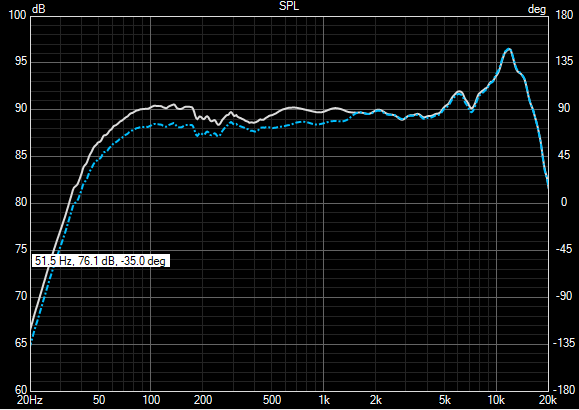Screen dimensions: 579x410
Task: Click the 75 dB axis label
Action: (21, 249)
